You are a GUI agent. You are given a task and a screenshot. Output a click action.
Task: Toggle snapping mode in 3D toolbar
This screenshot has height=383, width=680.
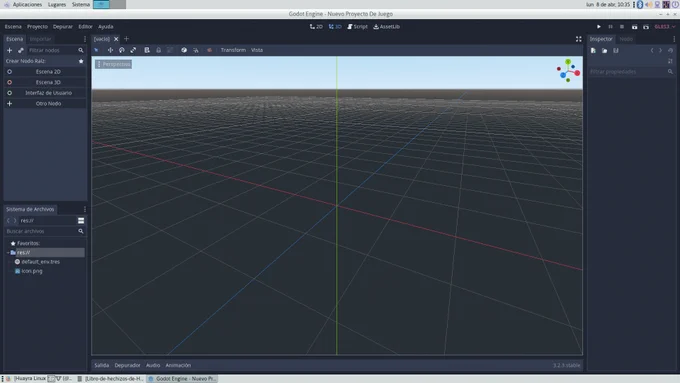[x=196, y=50]
